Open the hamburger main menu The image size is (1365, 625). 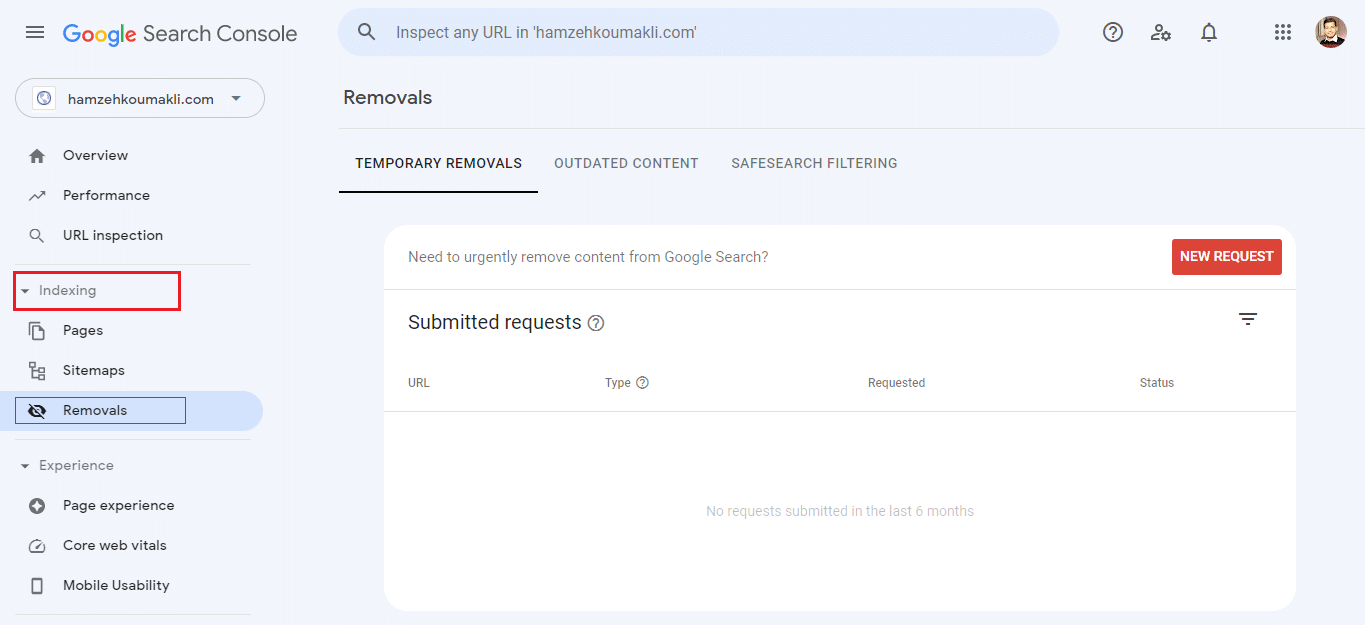click(35, 32)
